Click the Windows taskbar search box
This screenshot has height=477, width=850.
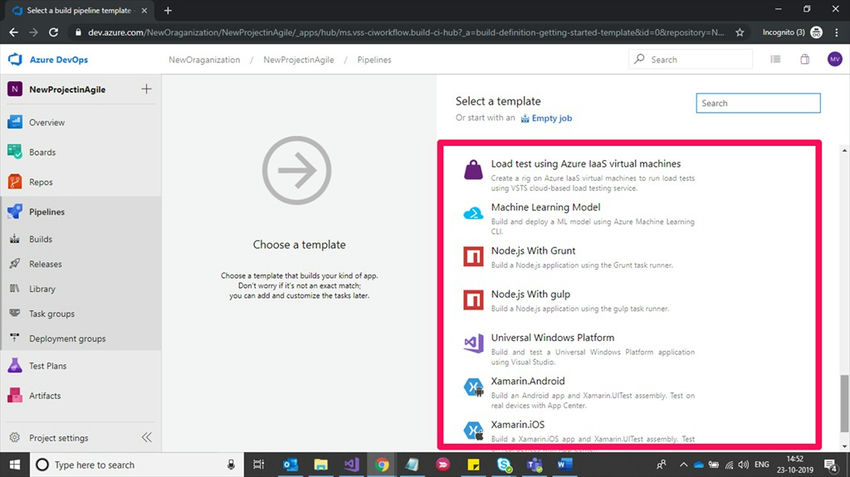point(136,465)
